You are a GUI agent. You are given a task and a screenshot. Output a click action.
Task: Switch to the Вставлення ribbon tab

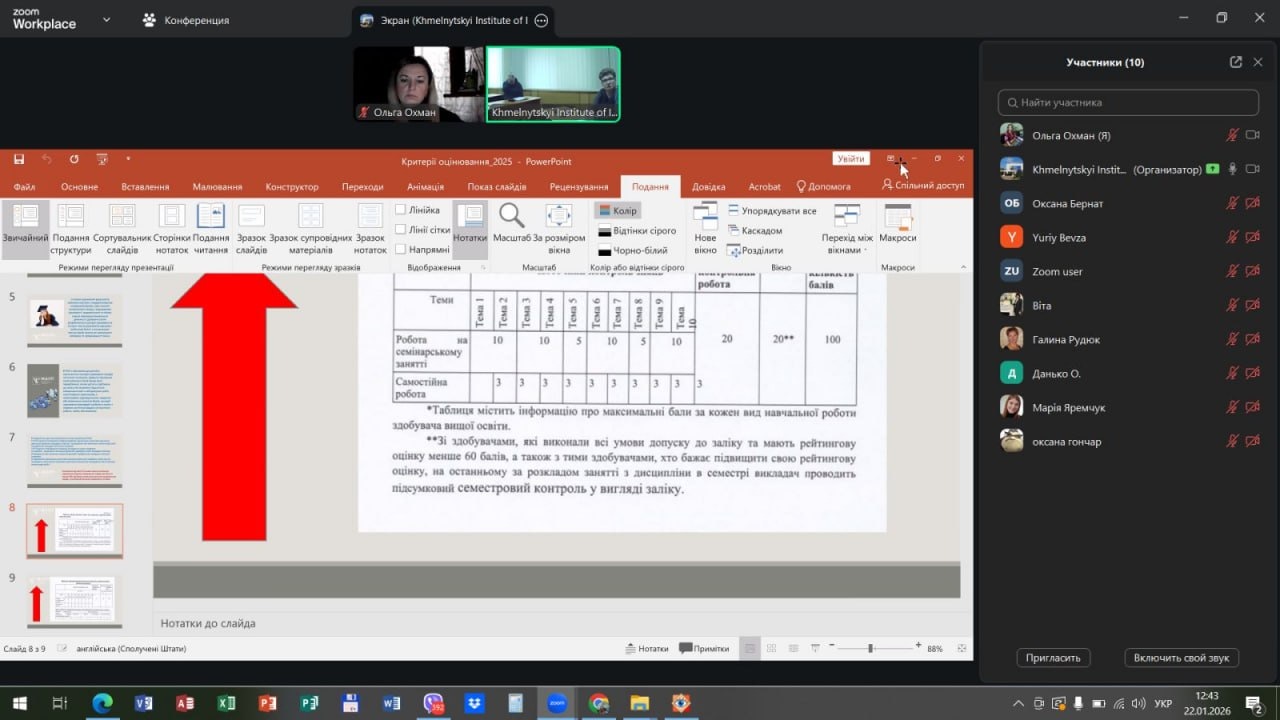[x=145, y=187]
